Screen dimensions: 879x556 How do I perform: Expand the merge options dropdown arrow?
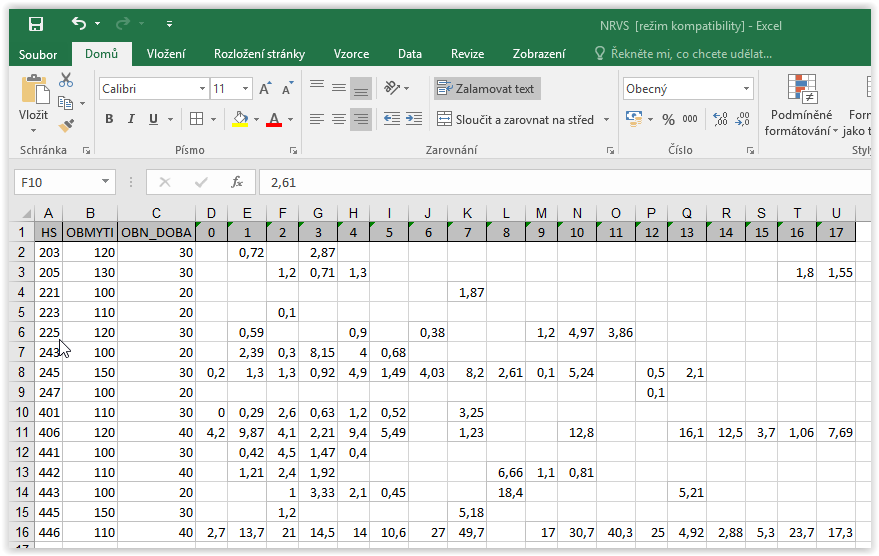(606, 119)
